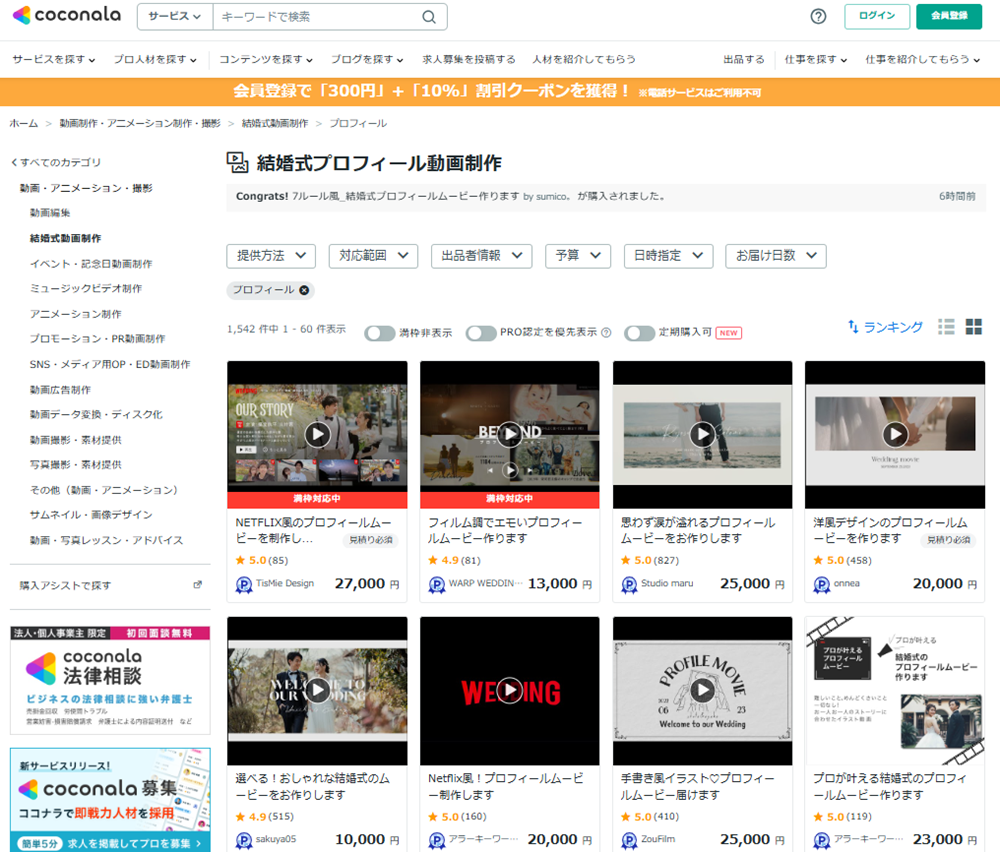
Task: Expand the 提供方法 filter dropdown
Action: click(x=271, y=256)
